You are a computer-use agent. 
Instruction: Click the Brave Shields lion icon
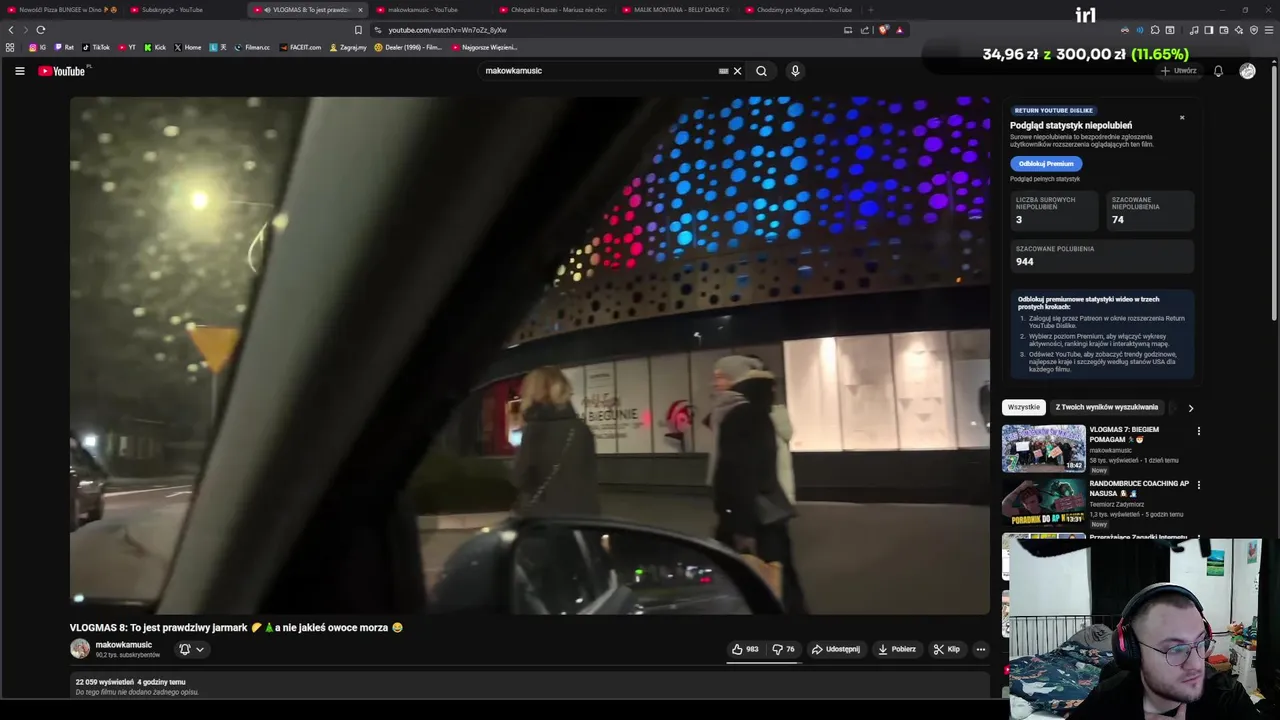click(x=883, y=30)
